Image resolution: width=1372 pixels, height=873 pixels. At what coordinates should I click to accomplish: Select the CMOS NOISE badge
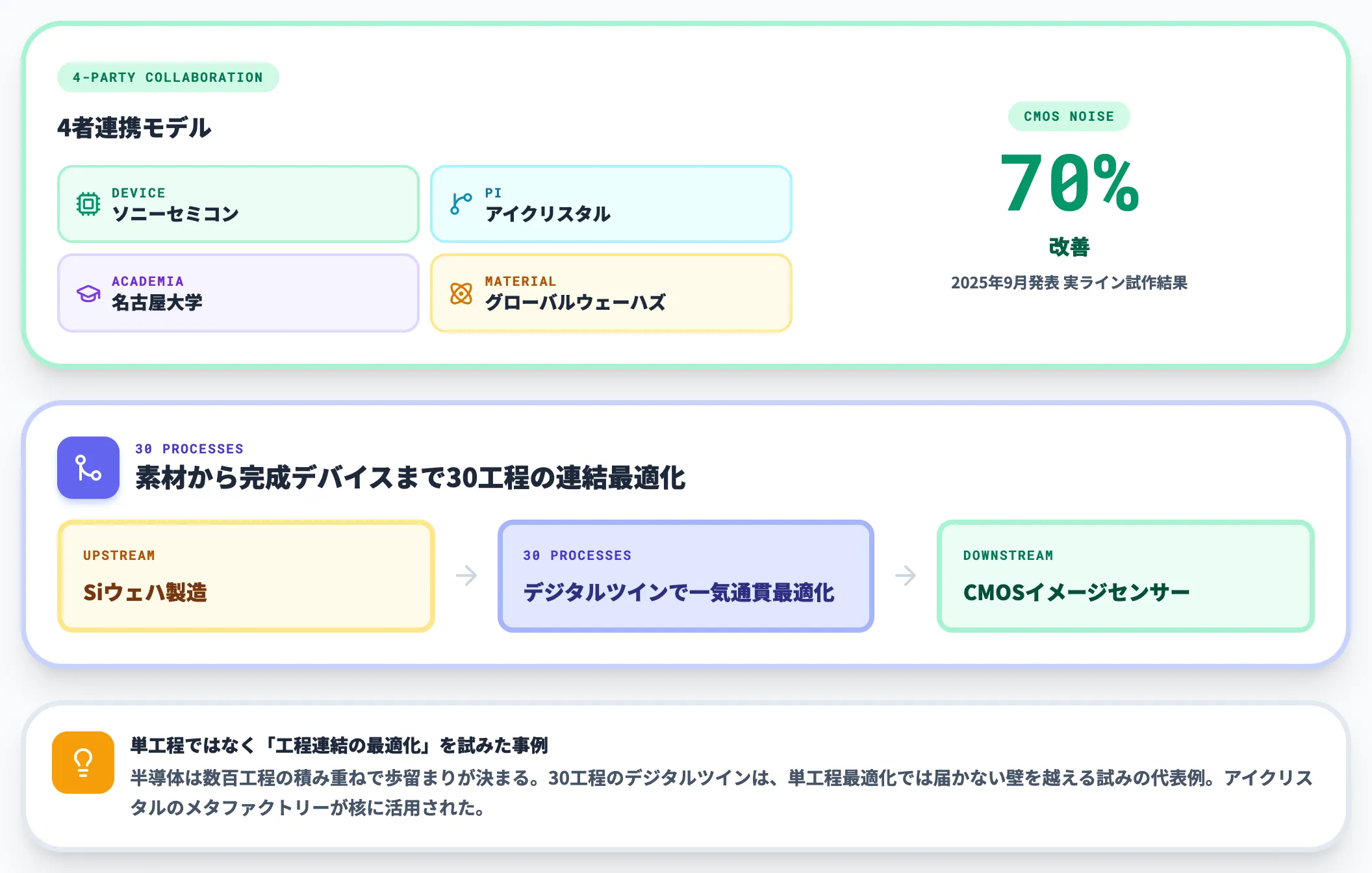click(x=1069, y=116)
